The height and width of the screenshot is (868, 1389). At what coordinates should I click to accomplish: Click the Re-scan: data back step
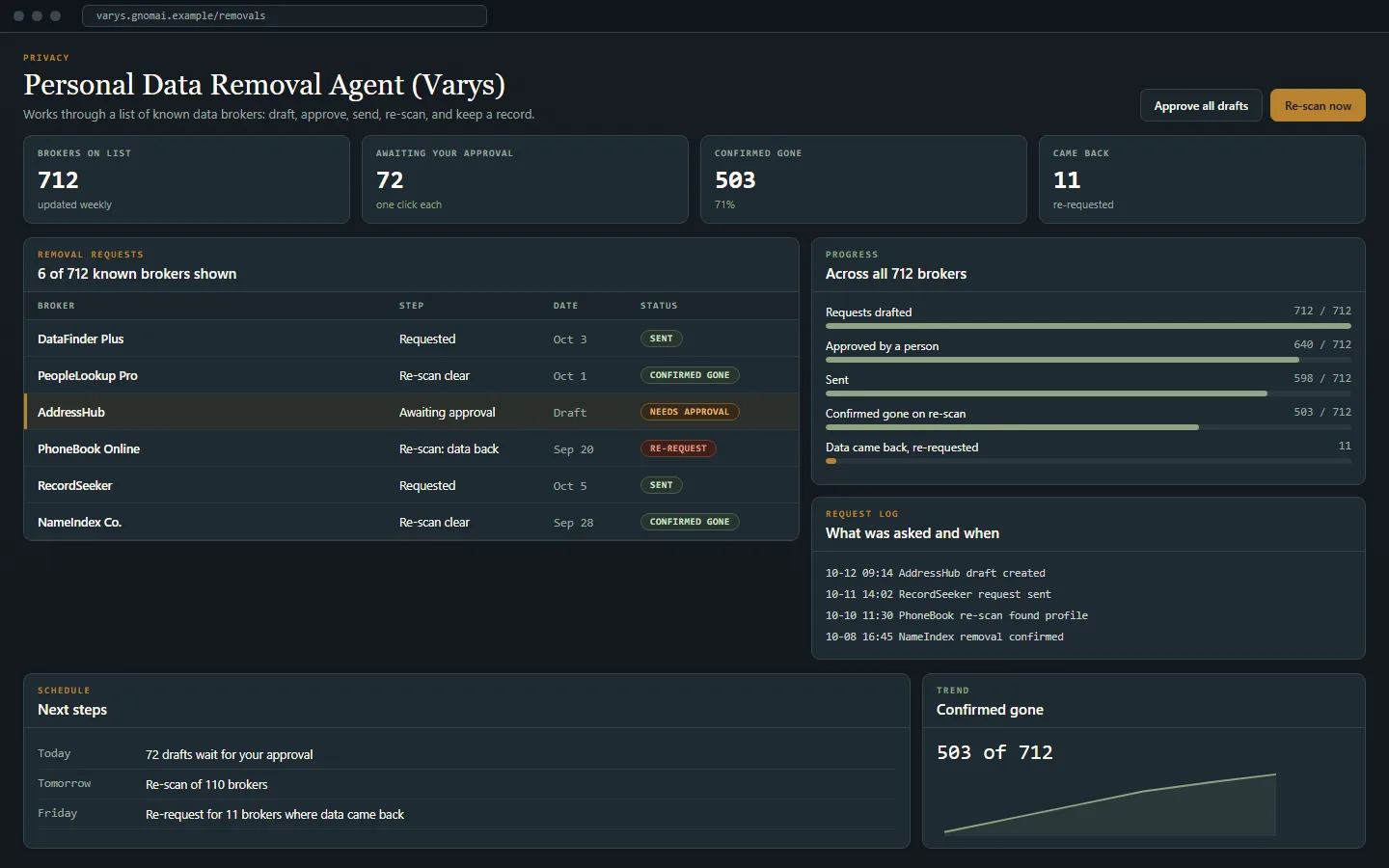[x=449, y=448]
